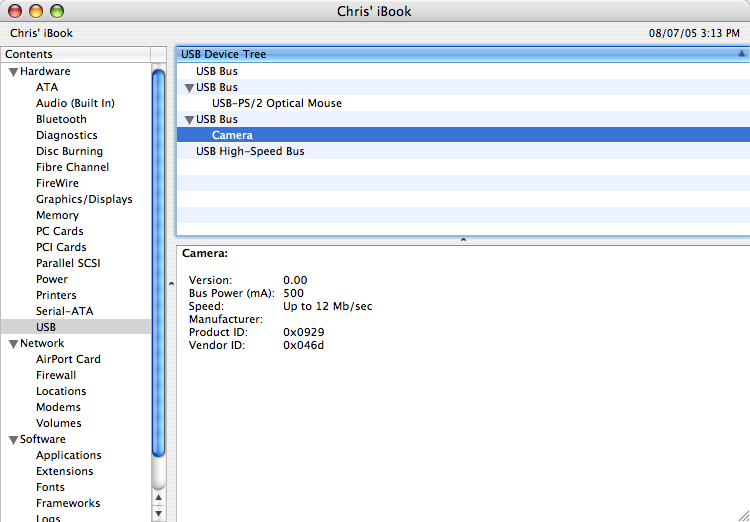Viewport: 750px width, 522px height.
Task: Click sidebar scrollbar up arrow
Action: click(x=158, y=498)
